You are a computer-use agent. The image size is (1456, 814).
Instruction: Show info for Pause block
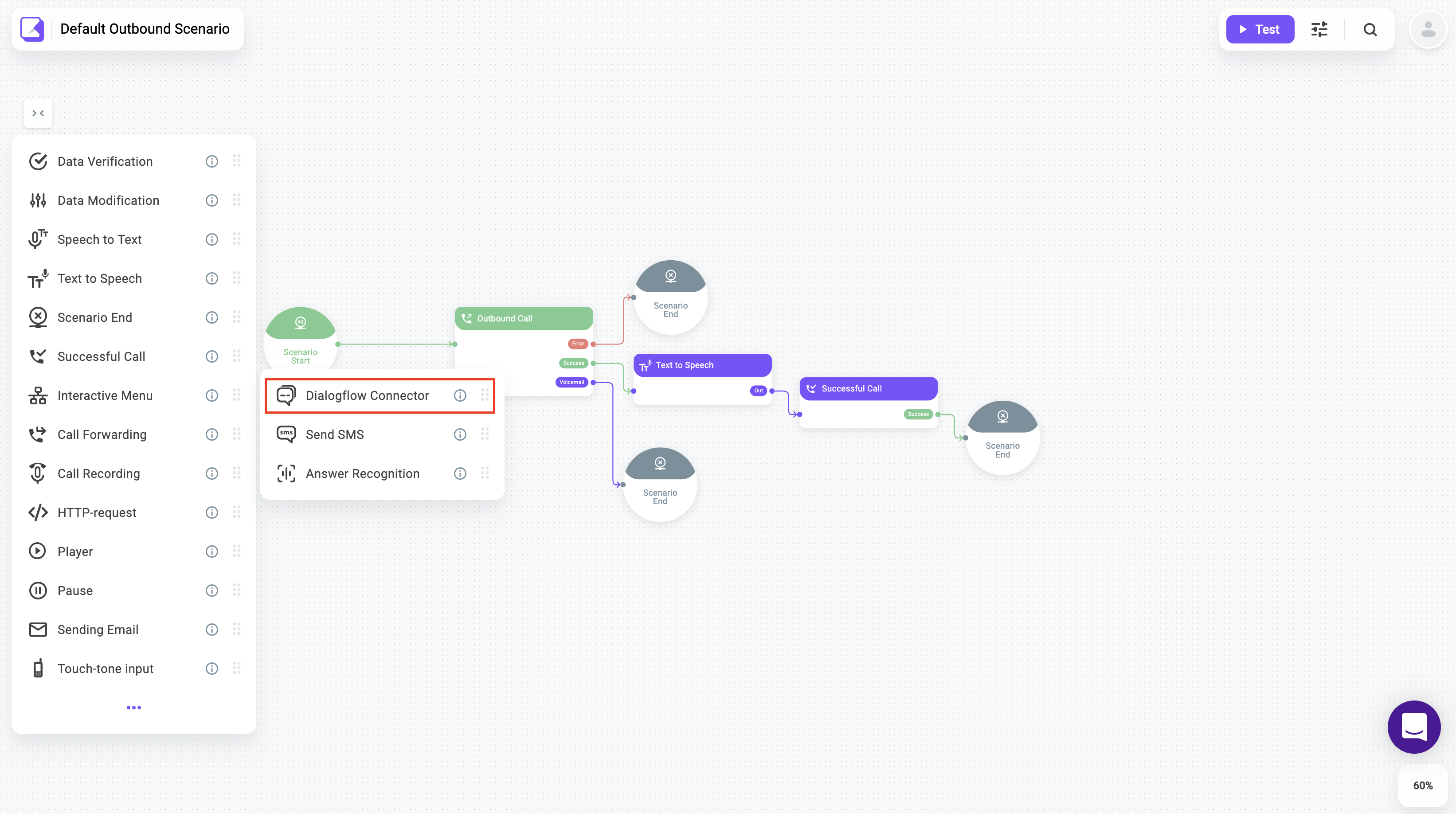pos(212,591)
